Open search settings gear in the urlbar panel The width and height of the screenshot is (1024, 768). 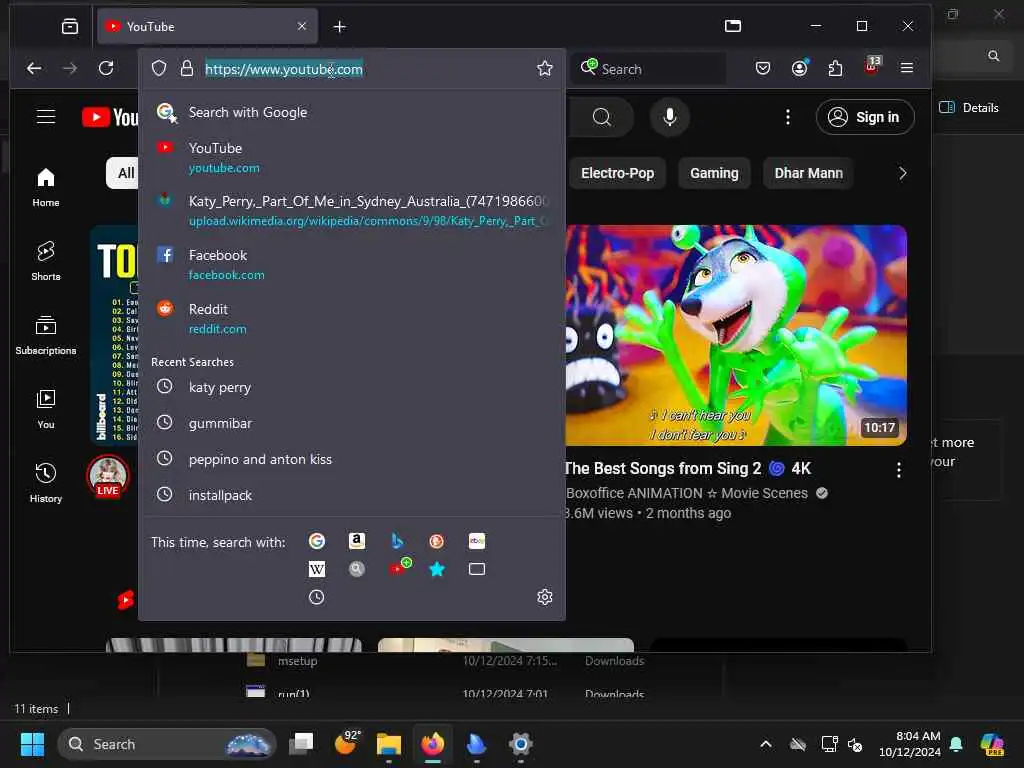click(x=545, y=597)
